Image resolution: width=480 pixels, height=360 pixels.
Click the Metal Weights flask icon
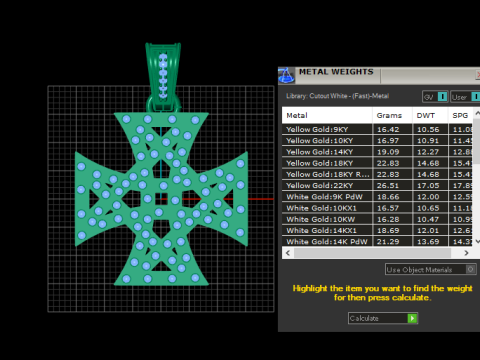(286, 75)
